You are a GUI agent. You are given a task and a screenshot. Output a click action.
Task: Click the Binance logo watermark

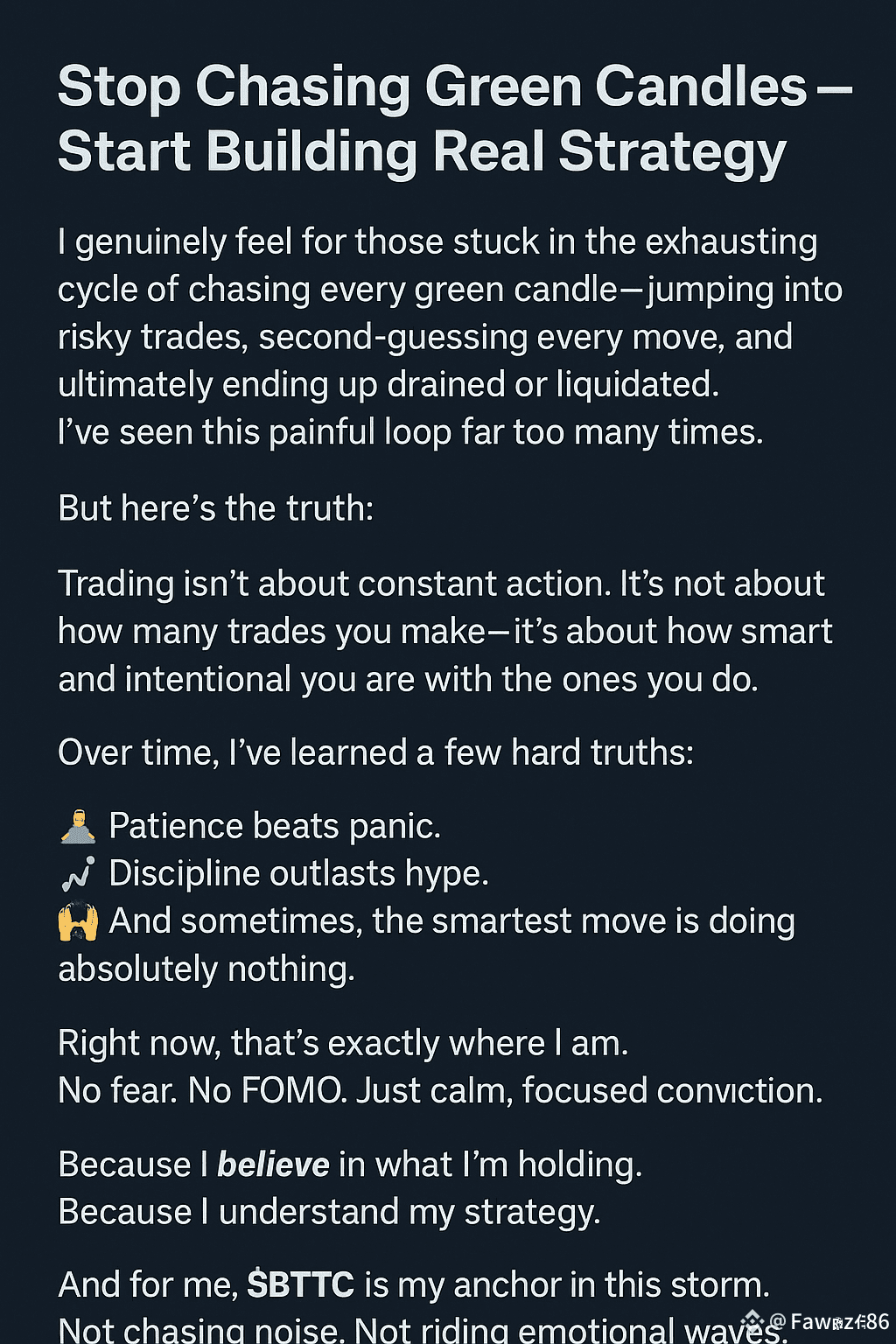752,1321
